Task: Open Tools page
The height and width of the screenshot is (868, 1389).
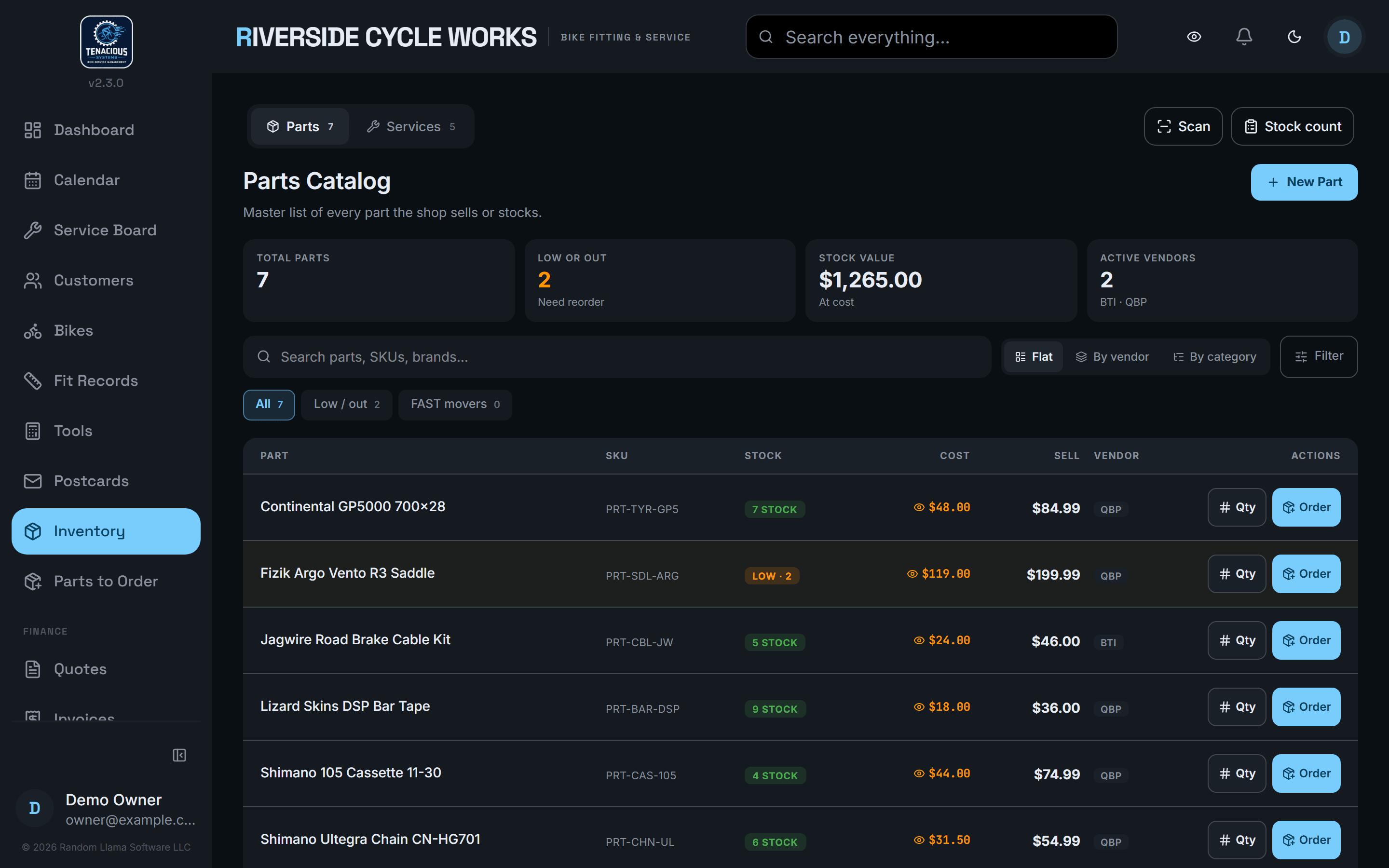Action: coord(106,431)
